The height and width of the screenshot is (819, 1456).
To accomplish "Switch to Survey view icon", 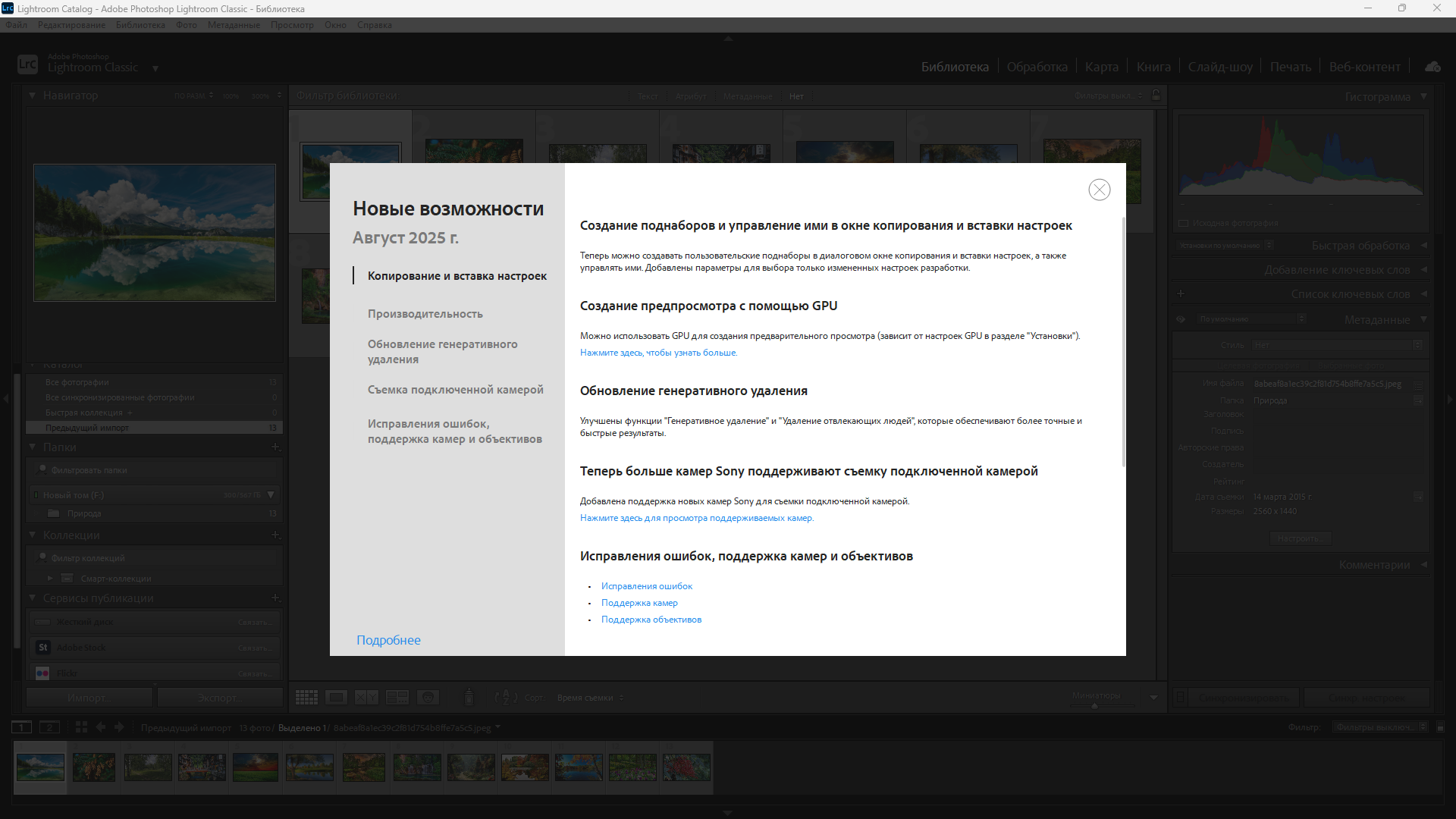I will [397, 698].
